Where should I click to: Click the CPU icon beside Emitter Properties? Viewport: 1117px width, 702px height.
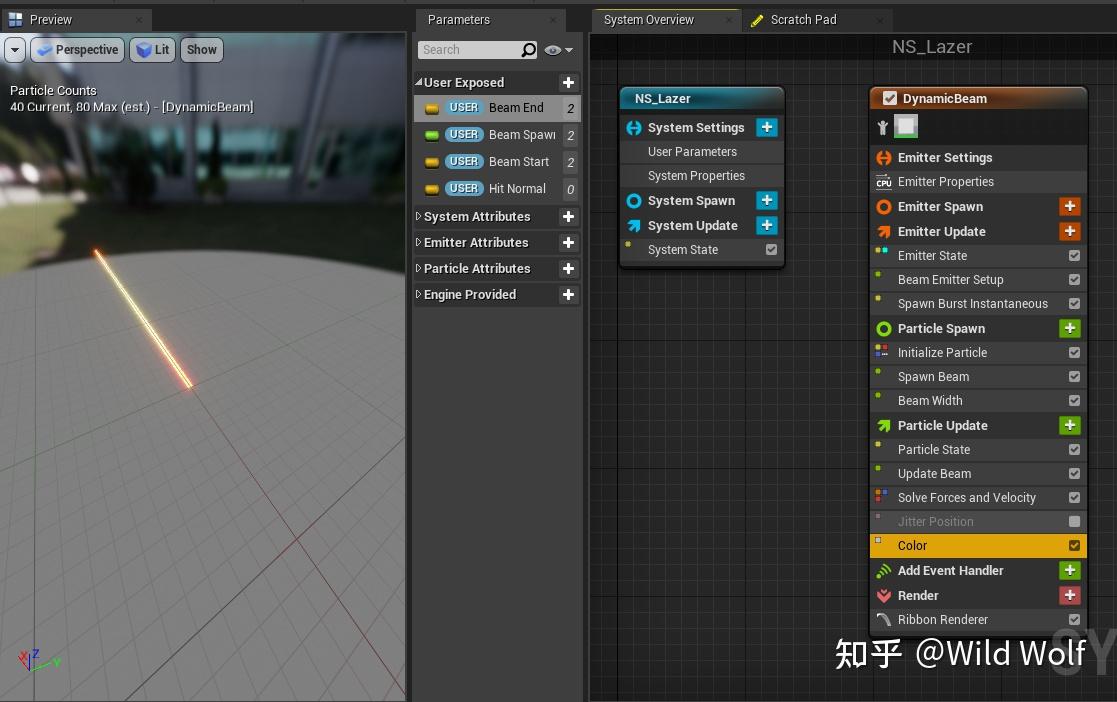pos(883,181)
